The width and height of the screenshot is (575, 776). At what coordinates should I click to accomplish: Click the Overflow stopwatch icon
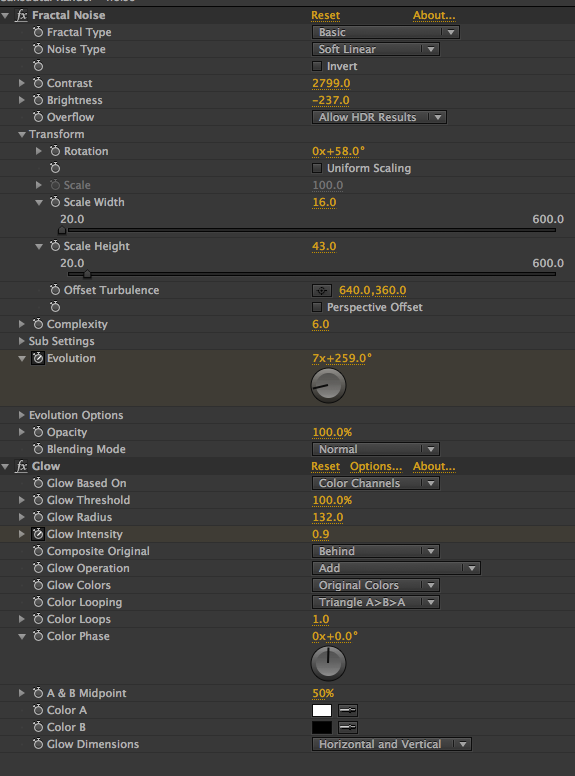coord(38,117)
